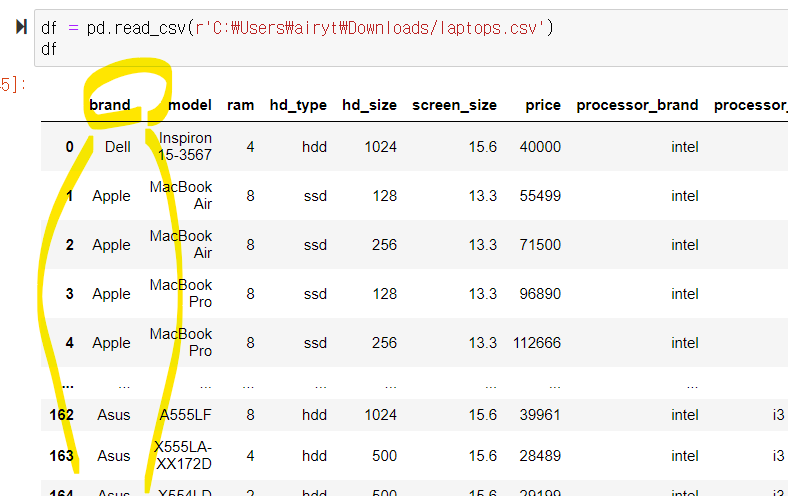Click the A555LF model cell
Image resolution: width=788 pixels, height=496 pixels.
[x=185, y=415]
